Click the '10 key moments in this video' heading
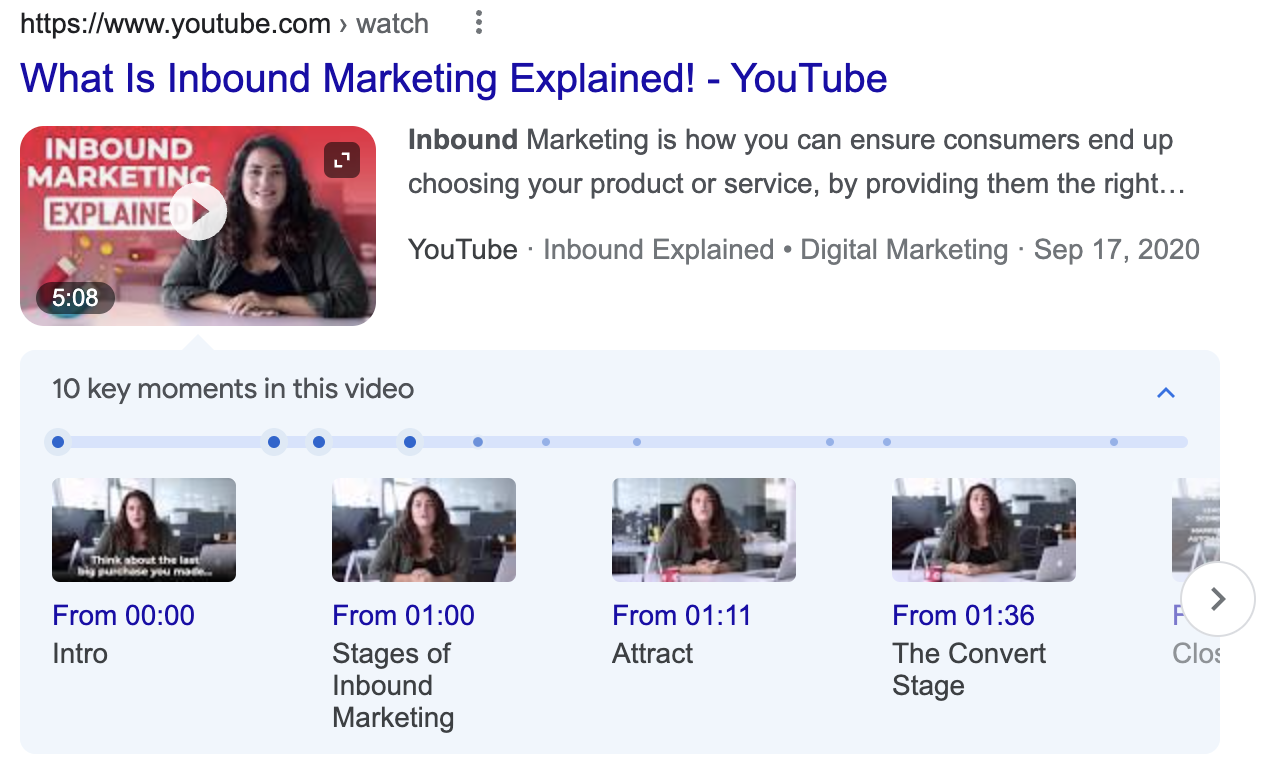 [233, 389]
